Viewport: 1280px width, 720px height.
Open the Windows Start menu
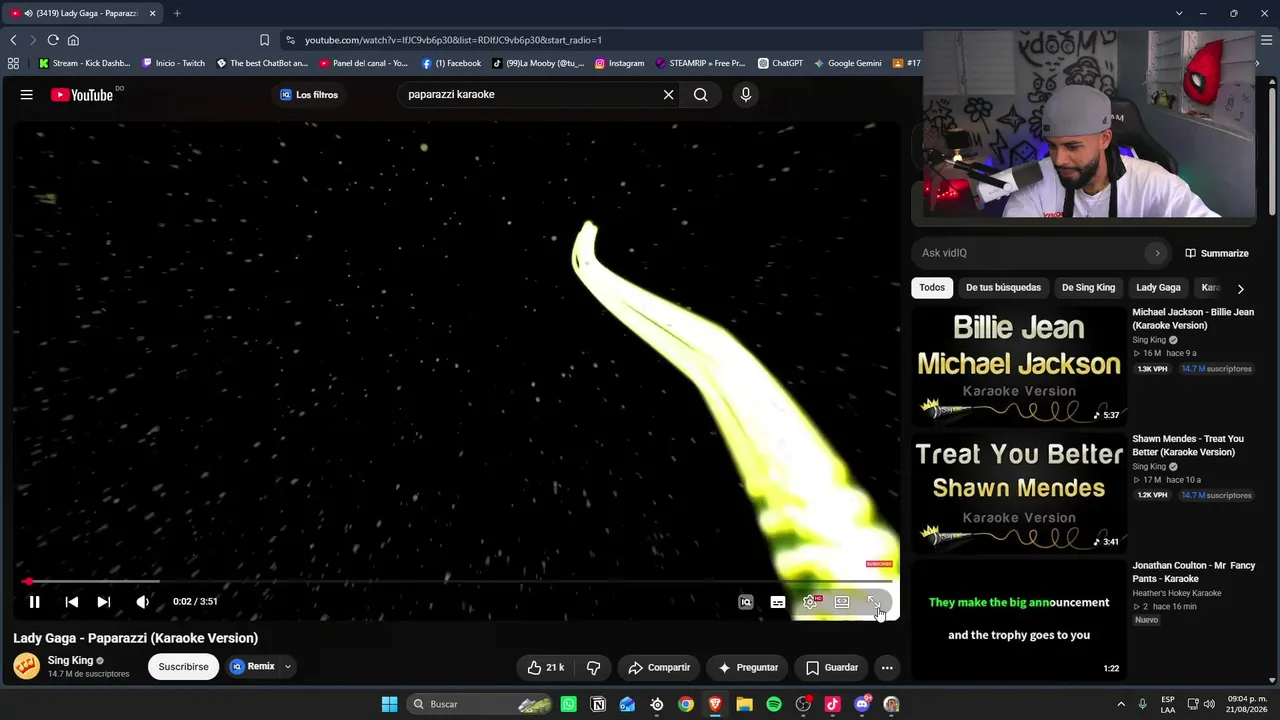pos(389,704)
